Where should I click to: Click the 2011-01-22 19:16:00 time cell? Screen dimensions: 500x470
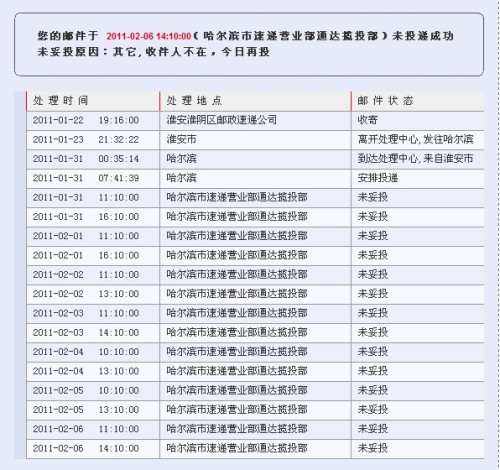click(x=86, y=120)
